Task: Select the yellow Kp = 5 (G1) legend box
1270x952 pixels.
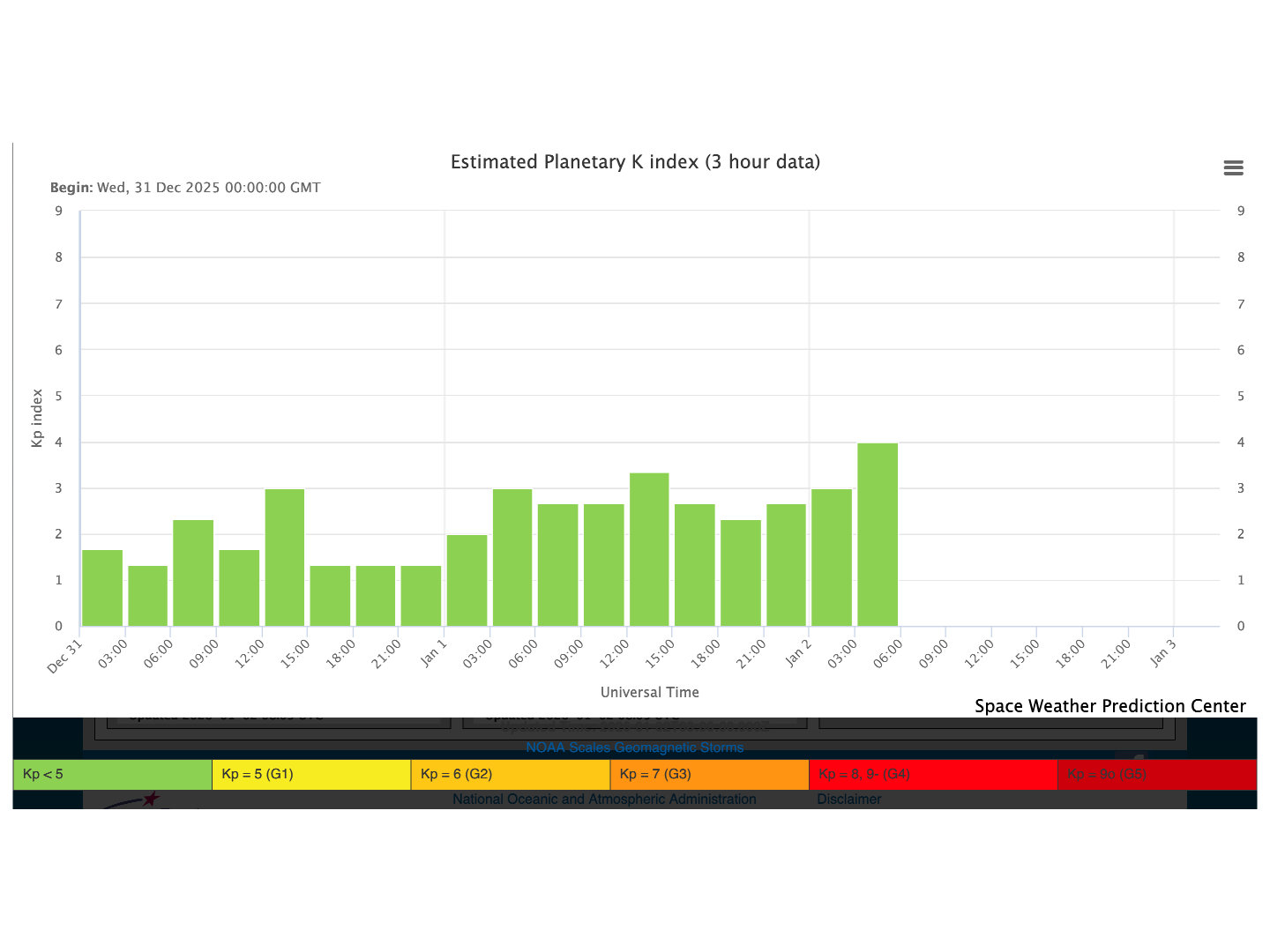Action: [311, 774]
